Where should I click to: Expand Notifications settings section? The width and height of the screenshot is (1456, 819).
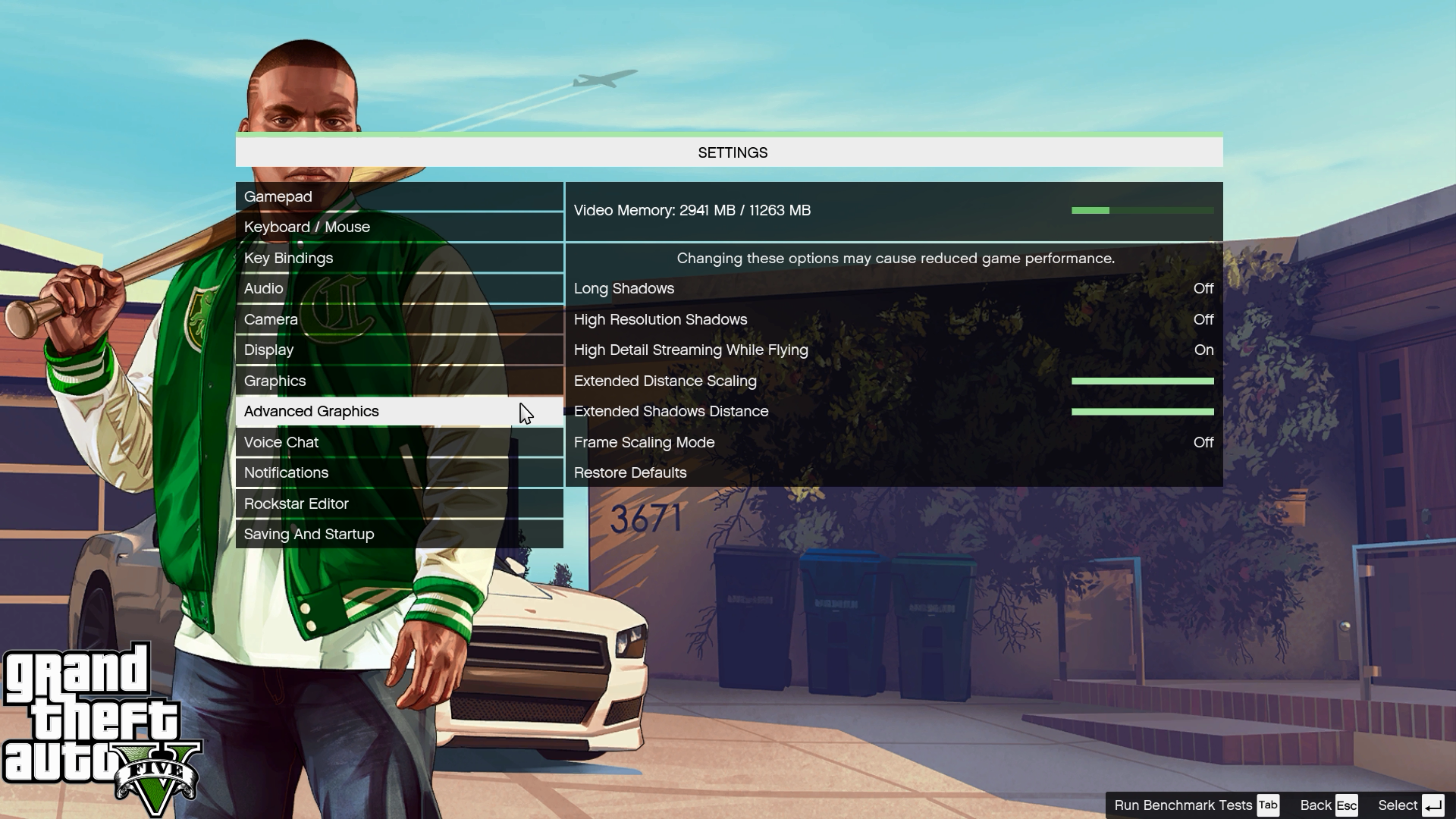(x=286, y=471)
